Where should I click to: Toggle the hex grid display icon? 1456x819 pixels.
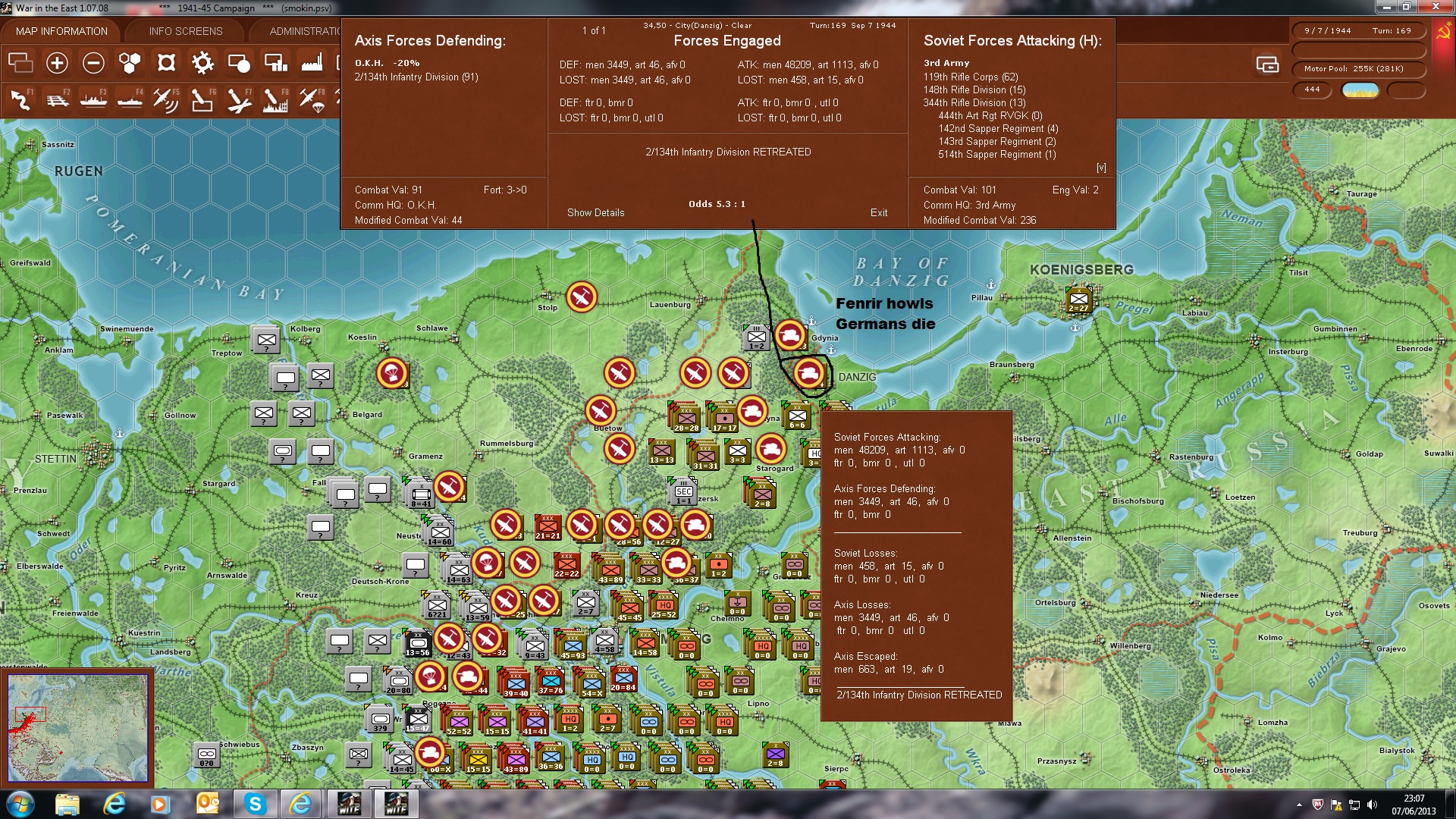pos(130,63)
